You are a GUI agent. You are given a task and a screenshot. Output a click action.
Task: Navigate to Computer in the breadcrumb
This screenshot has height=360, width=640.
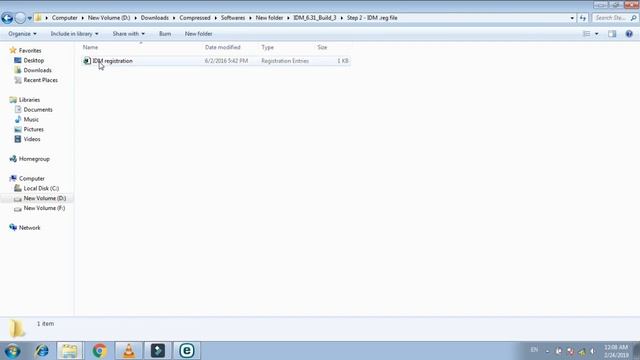[x=64, y=18]
